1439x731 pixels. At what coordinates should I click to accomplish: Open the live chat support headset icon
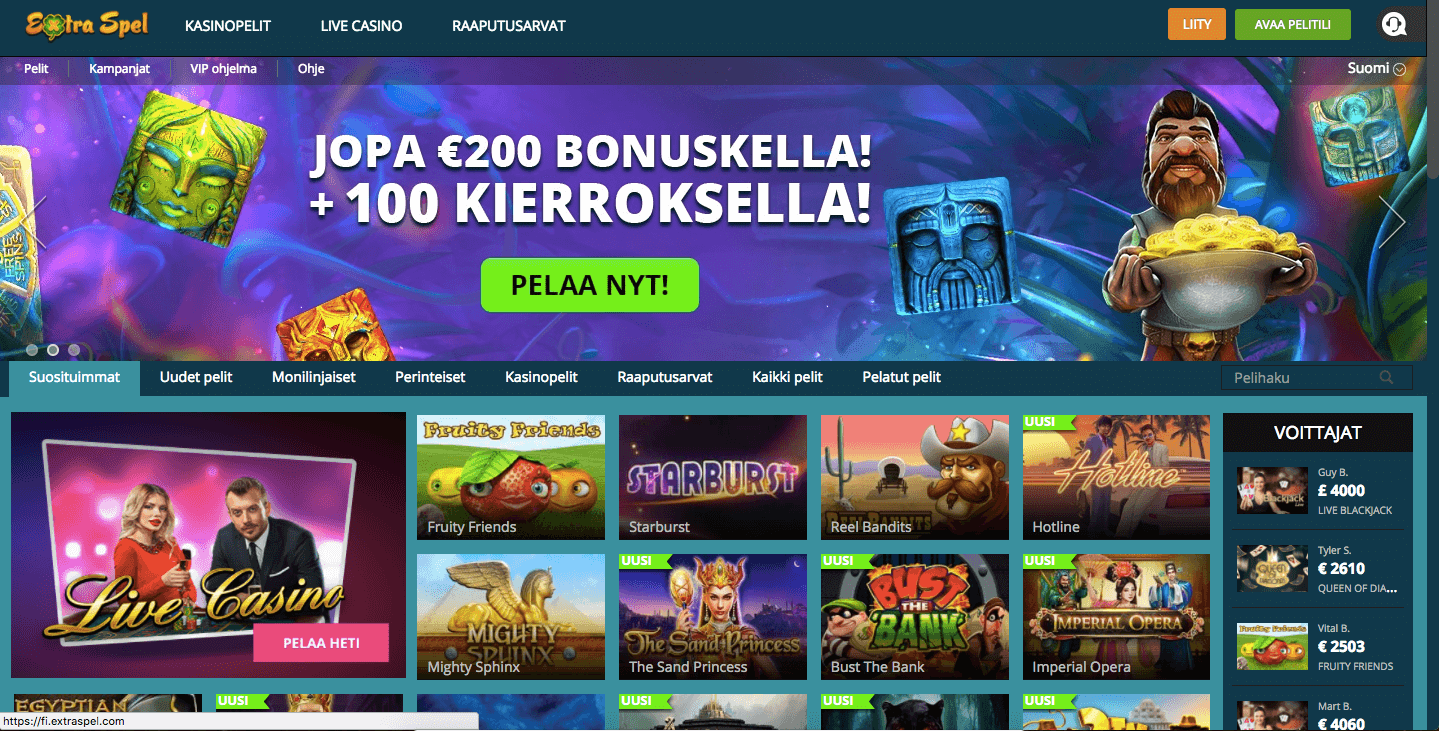click(x=1393, y=25)
